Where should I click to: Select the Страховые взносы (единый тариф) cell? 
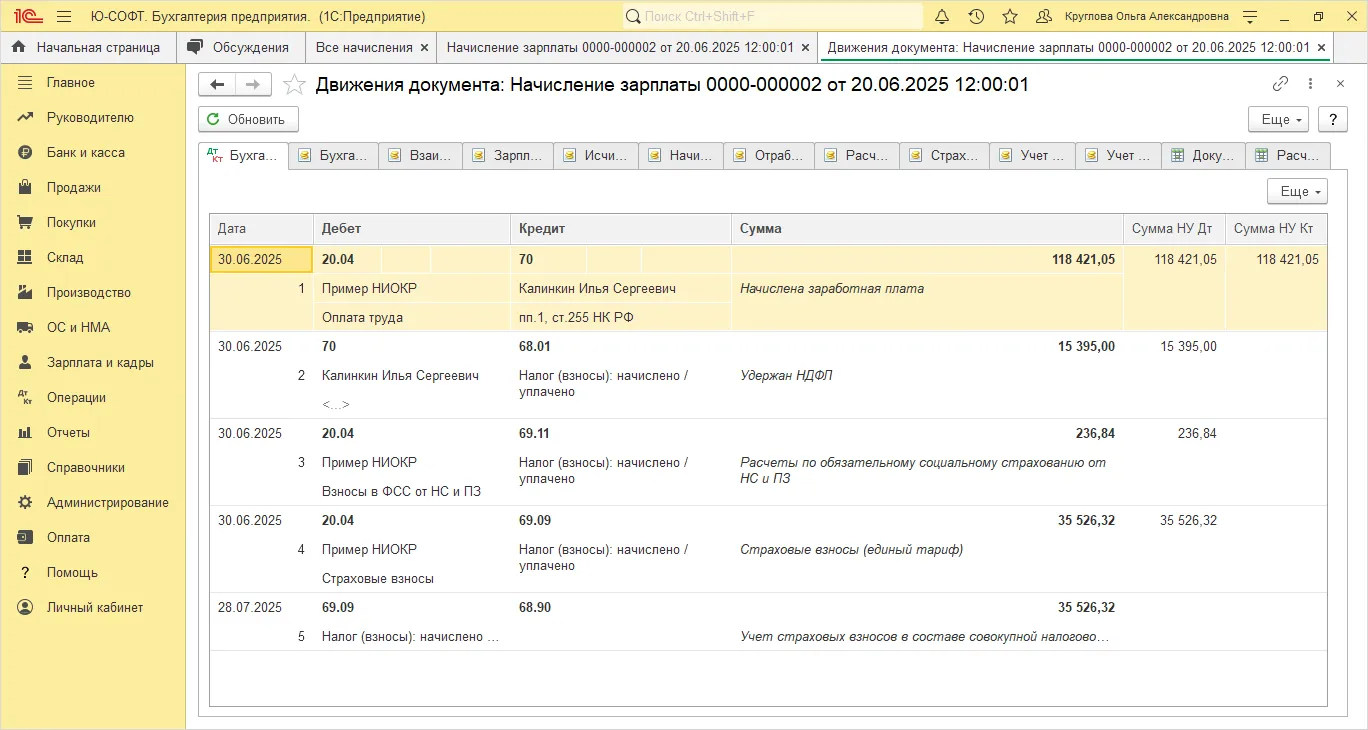(x=927, y=549)
